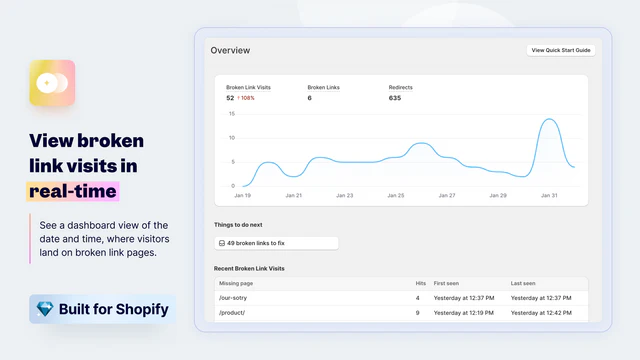The height and width of the screenshot is (360, 640).
Task: Click the Overview page heading
Action: (230, 50)
